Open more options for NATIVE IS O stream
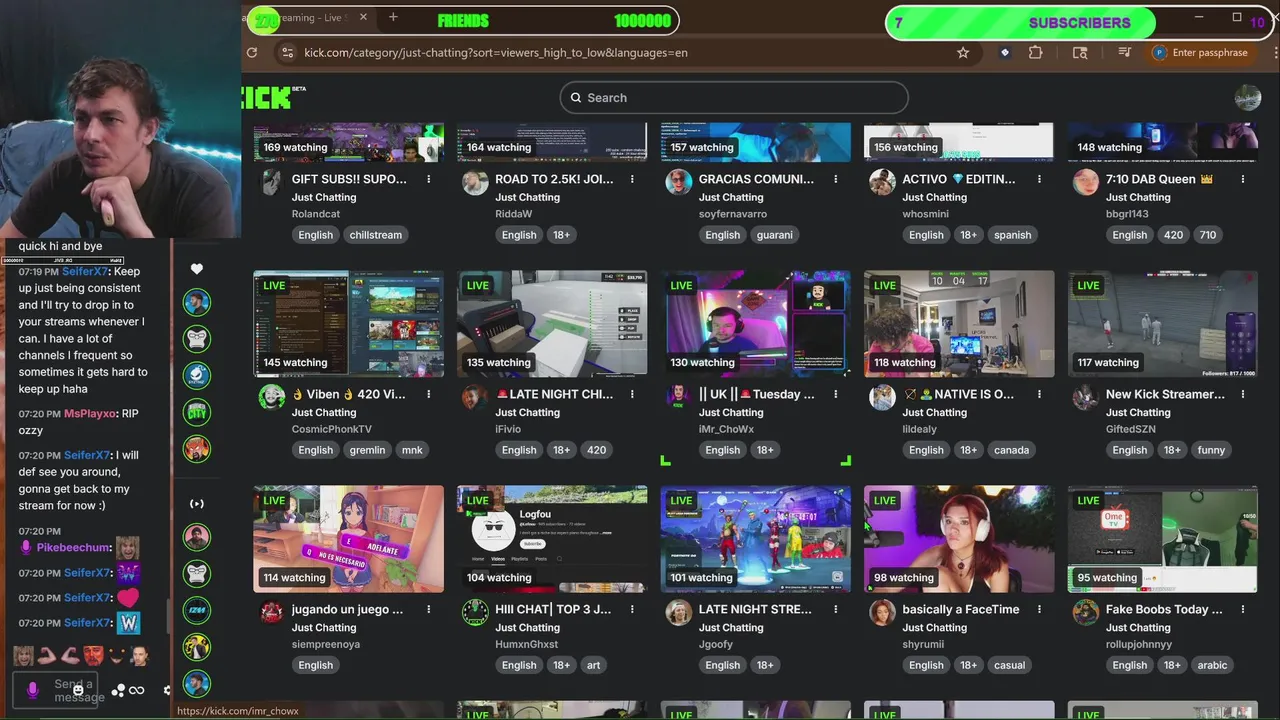Image resolution: width=1280 pixels, height=720 pixels. coord(1039,394)
